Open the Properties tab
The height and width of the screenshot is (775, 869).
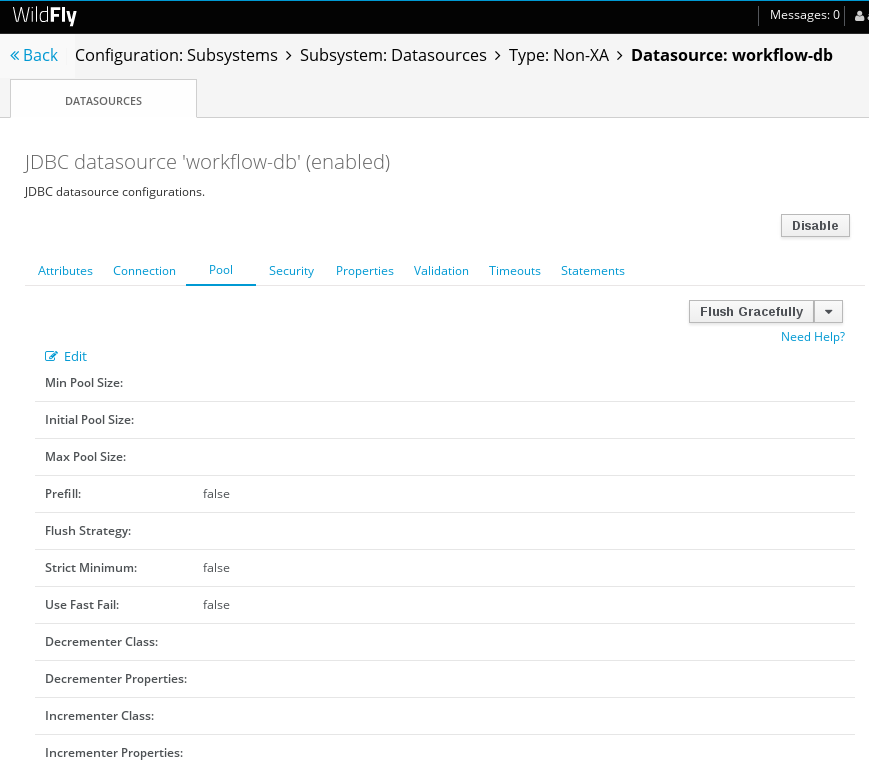(x=364, y=270)
